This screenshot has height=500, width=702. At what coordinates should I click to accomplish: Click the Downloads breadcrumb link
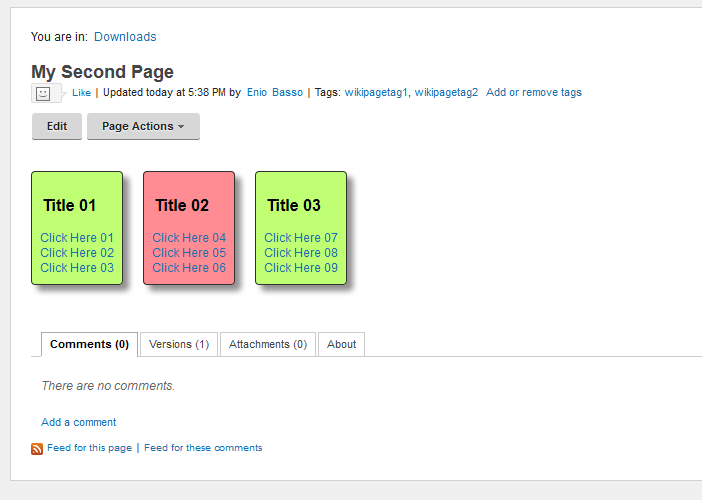125,37
